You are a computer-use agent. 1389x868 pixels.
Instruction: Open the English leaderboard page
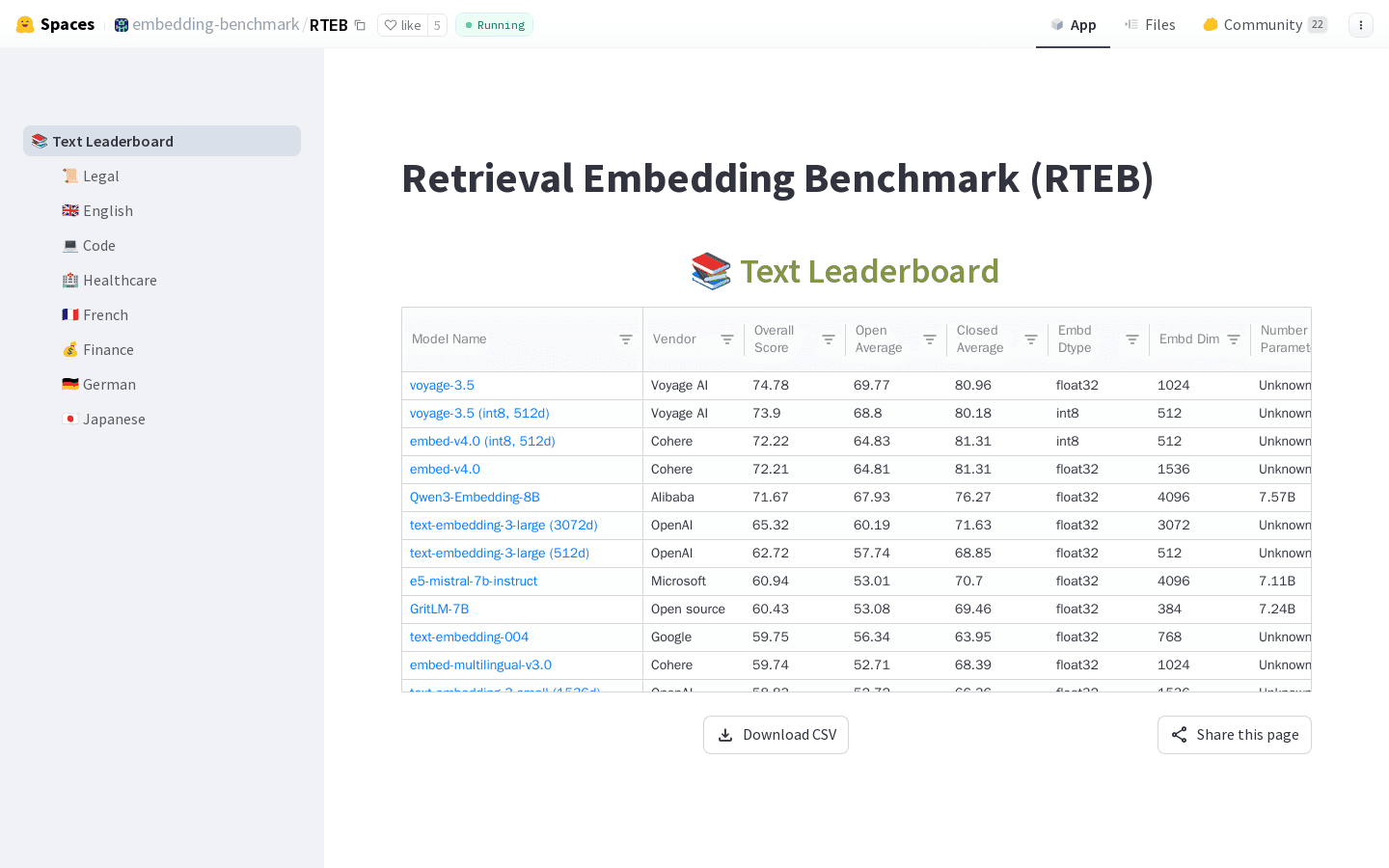pos(97,210)
